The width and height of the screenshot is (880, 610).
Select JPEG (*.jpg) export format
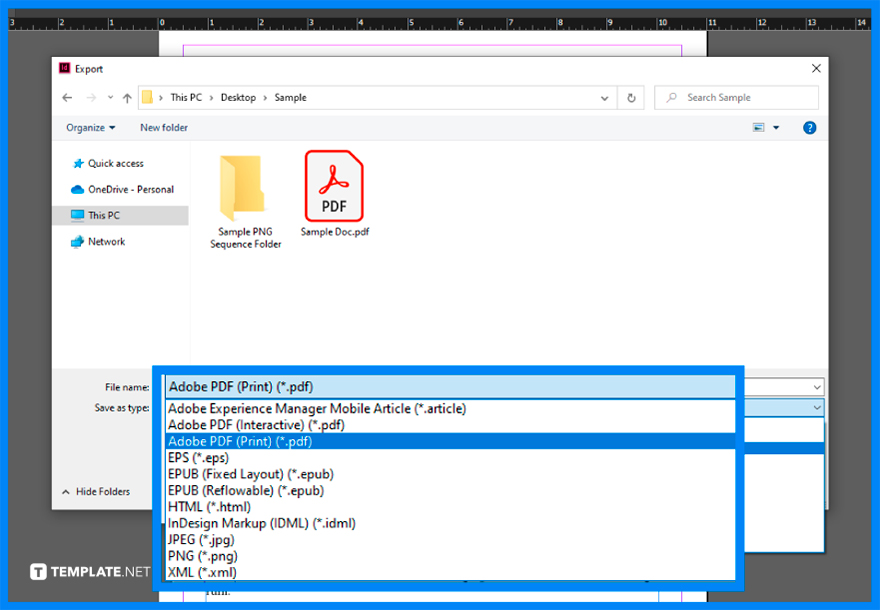pos(200,539)
